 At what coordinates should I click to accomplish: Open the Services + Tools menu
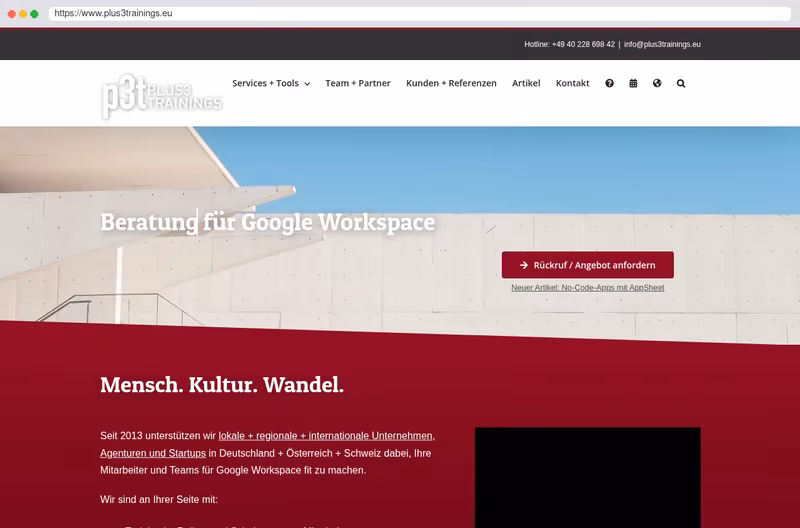265,83
